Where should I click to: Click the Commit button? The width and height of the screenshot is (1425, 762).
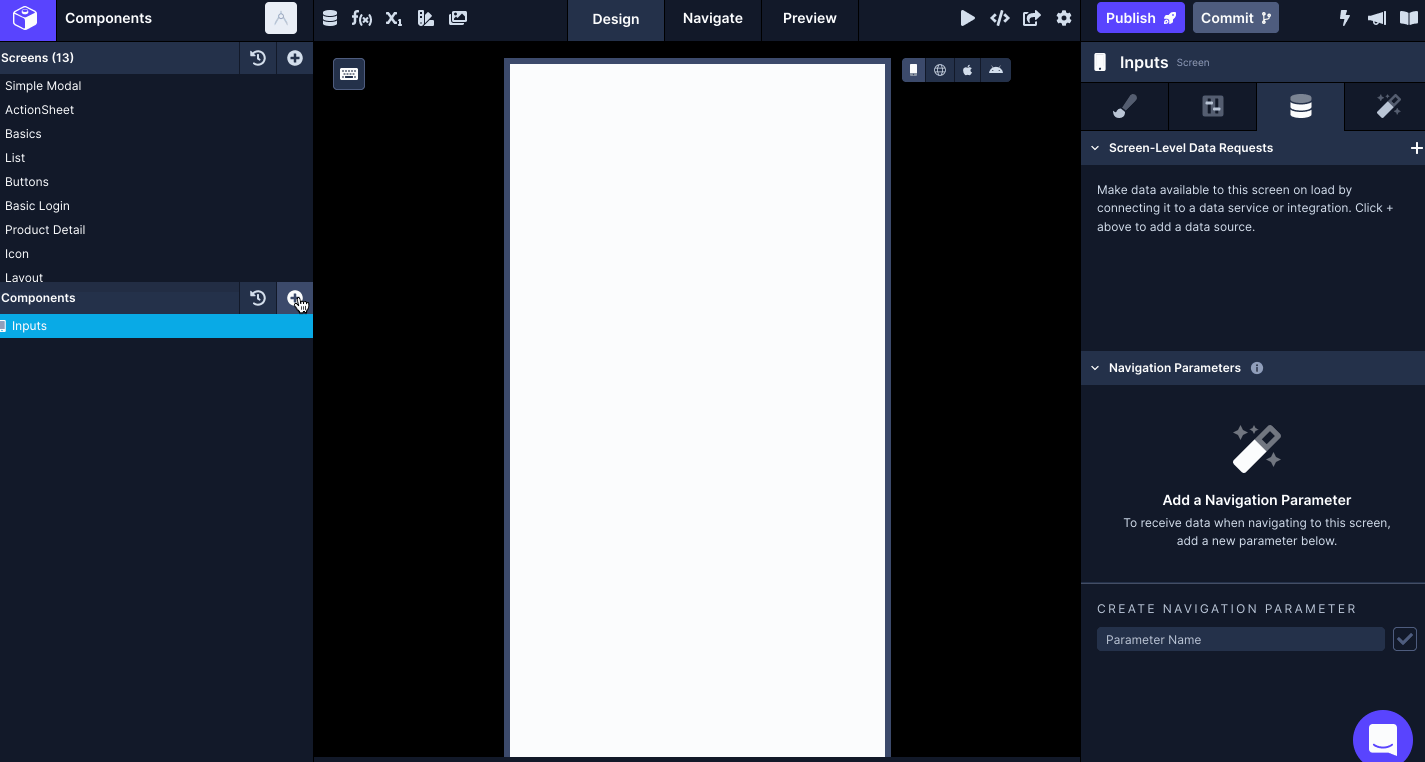pos(1236,18)
